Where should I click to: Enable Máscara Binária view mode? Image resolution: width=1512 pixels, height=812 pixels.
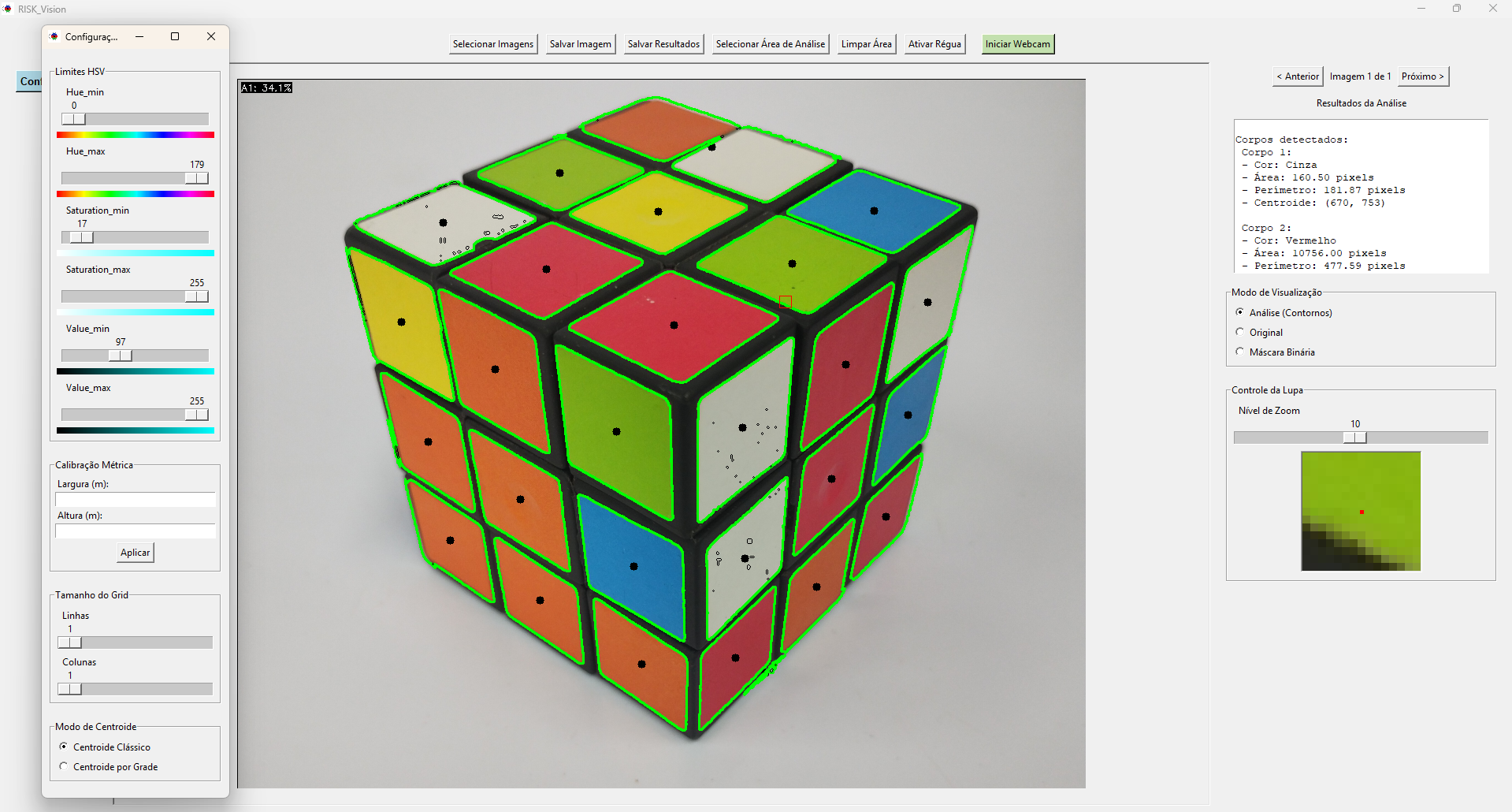[1240, 352]
